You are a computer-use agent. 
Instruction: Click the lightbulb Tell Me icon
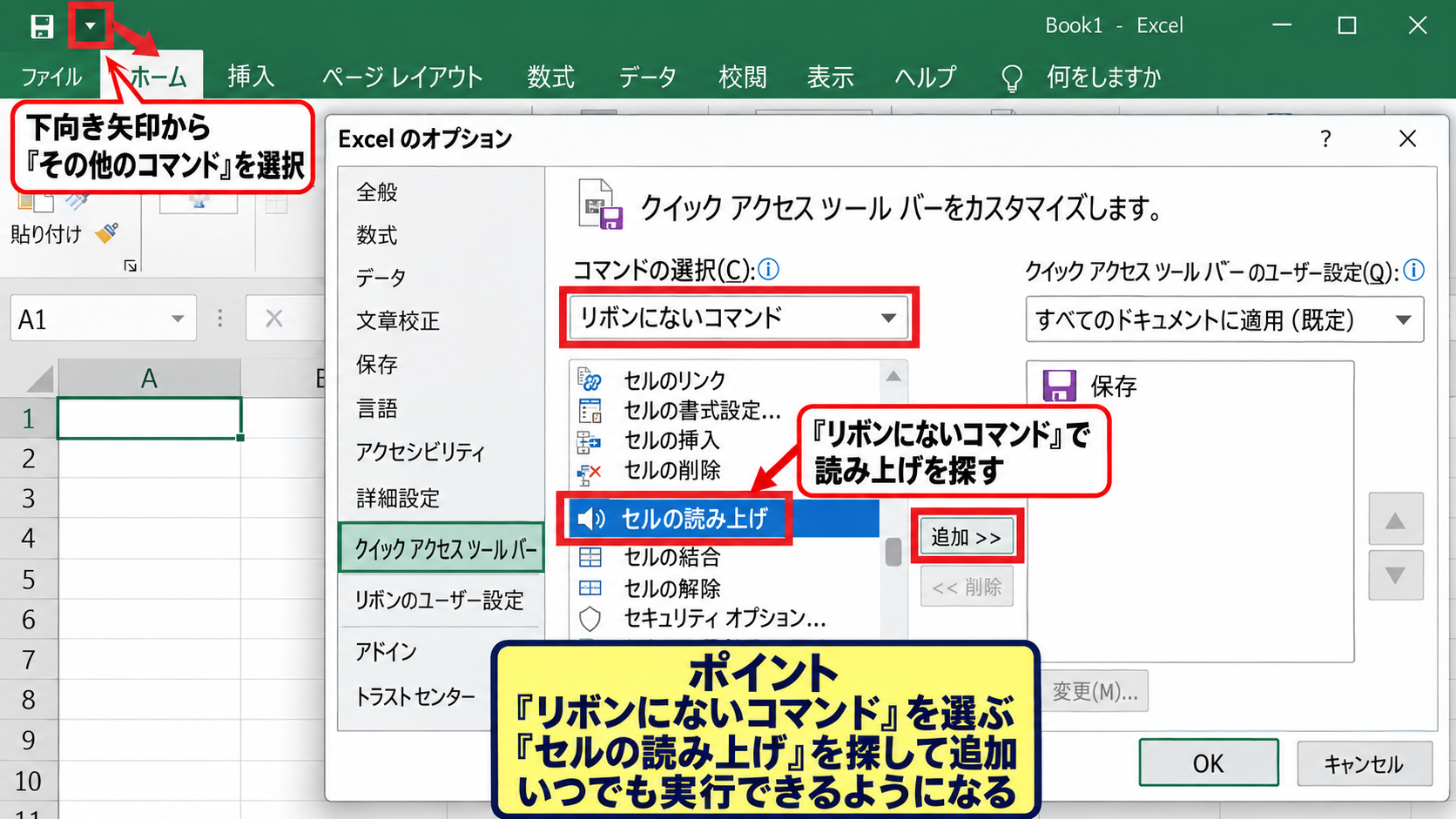1011,78
